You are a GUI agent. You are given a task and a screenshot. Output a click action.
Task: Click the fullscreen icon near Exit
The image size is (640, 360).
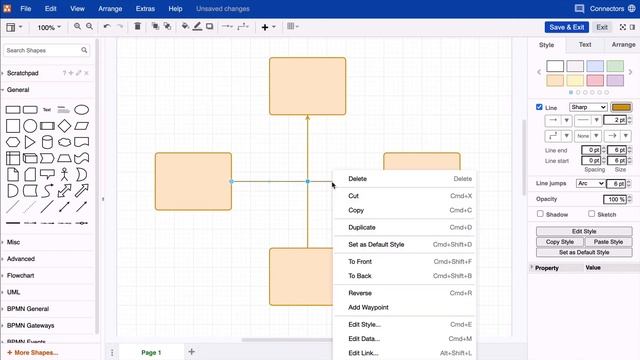(622, 27)
